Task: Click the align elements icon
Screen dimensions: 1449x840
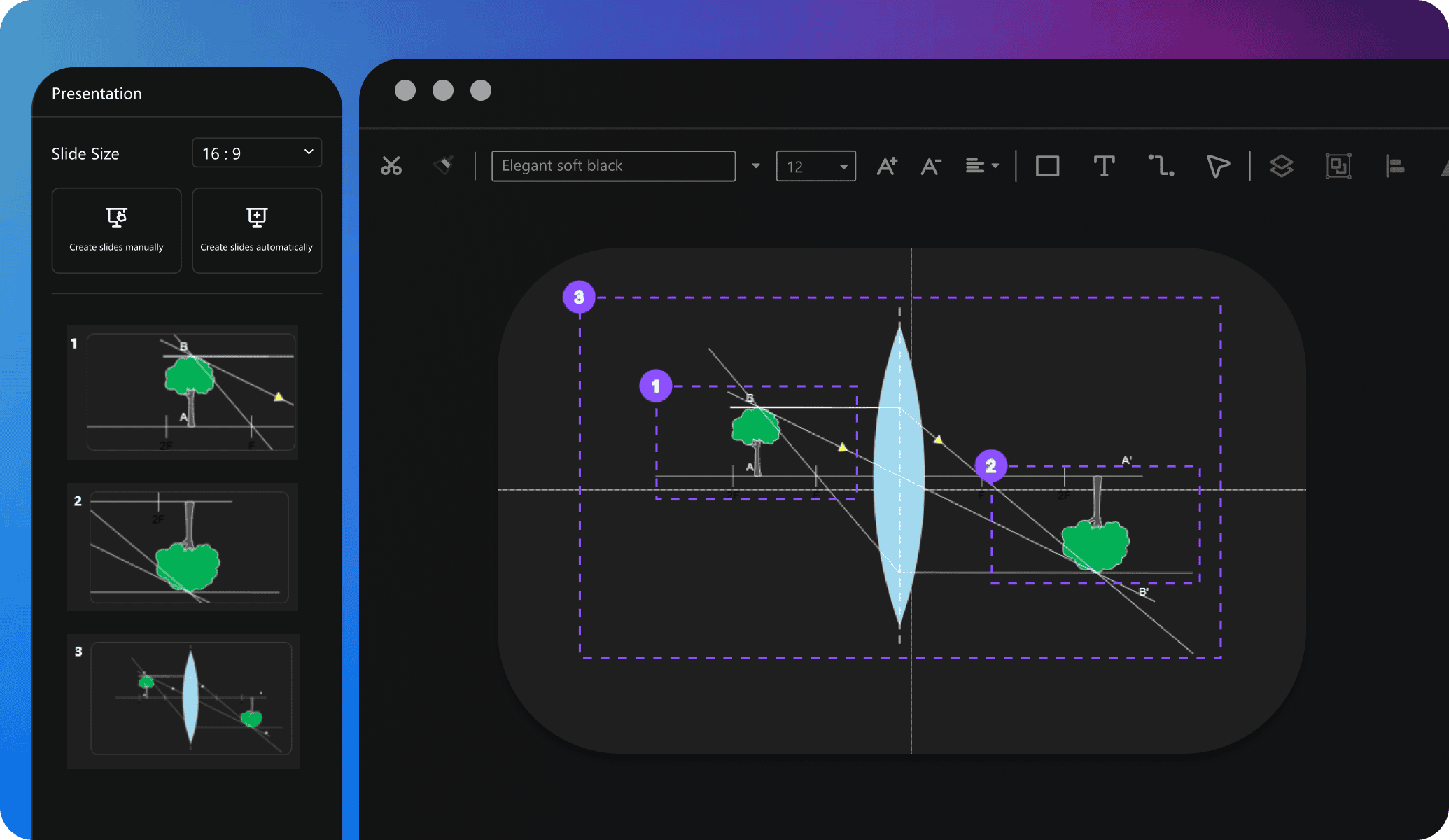Action: [x=1396, y=165]
